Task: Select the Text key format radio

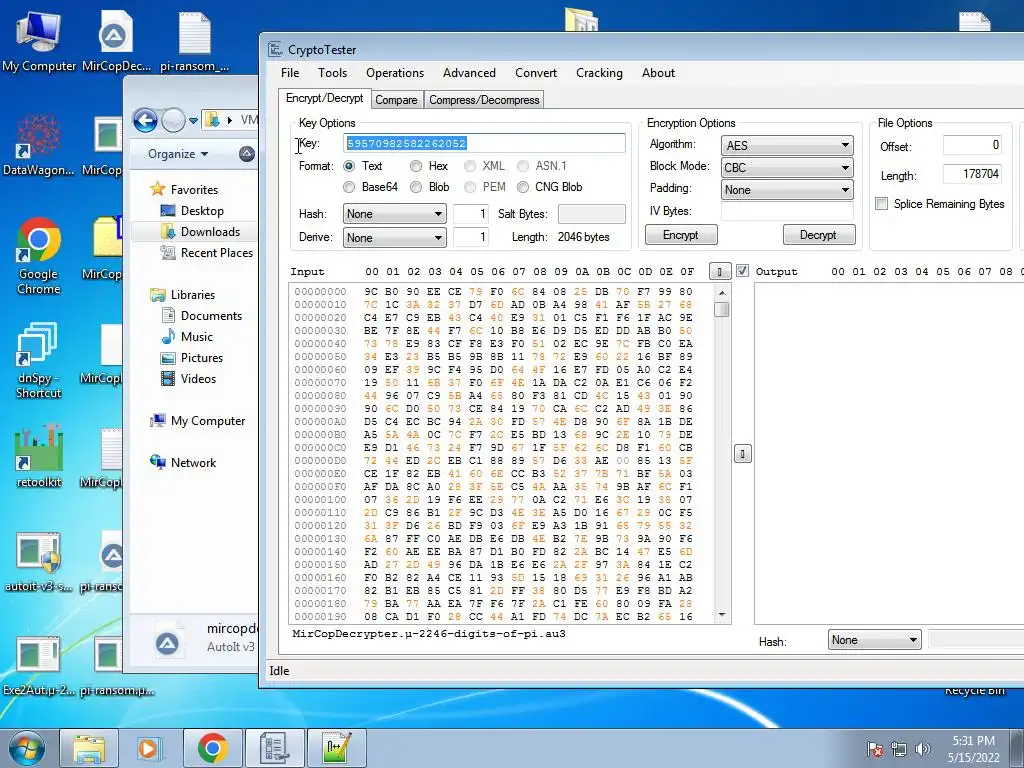Action: click(x=349, y=166)
